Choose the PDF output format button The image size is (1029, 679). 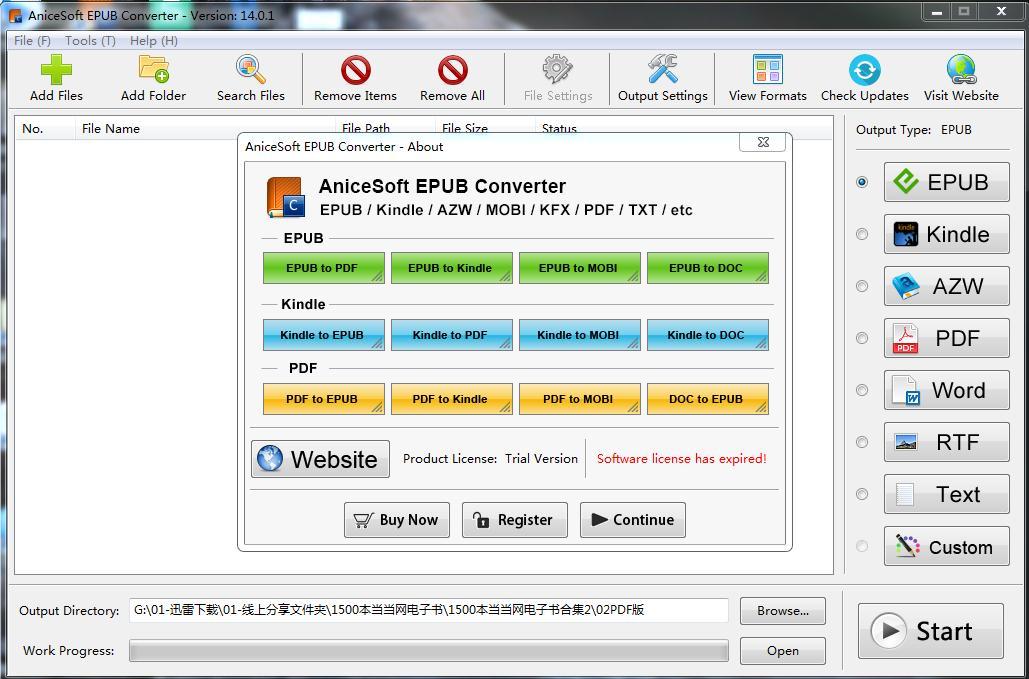[946, 338]
